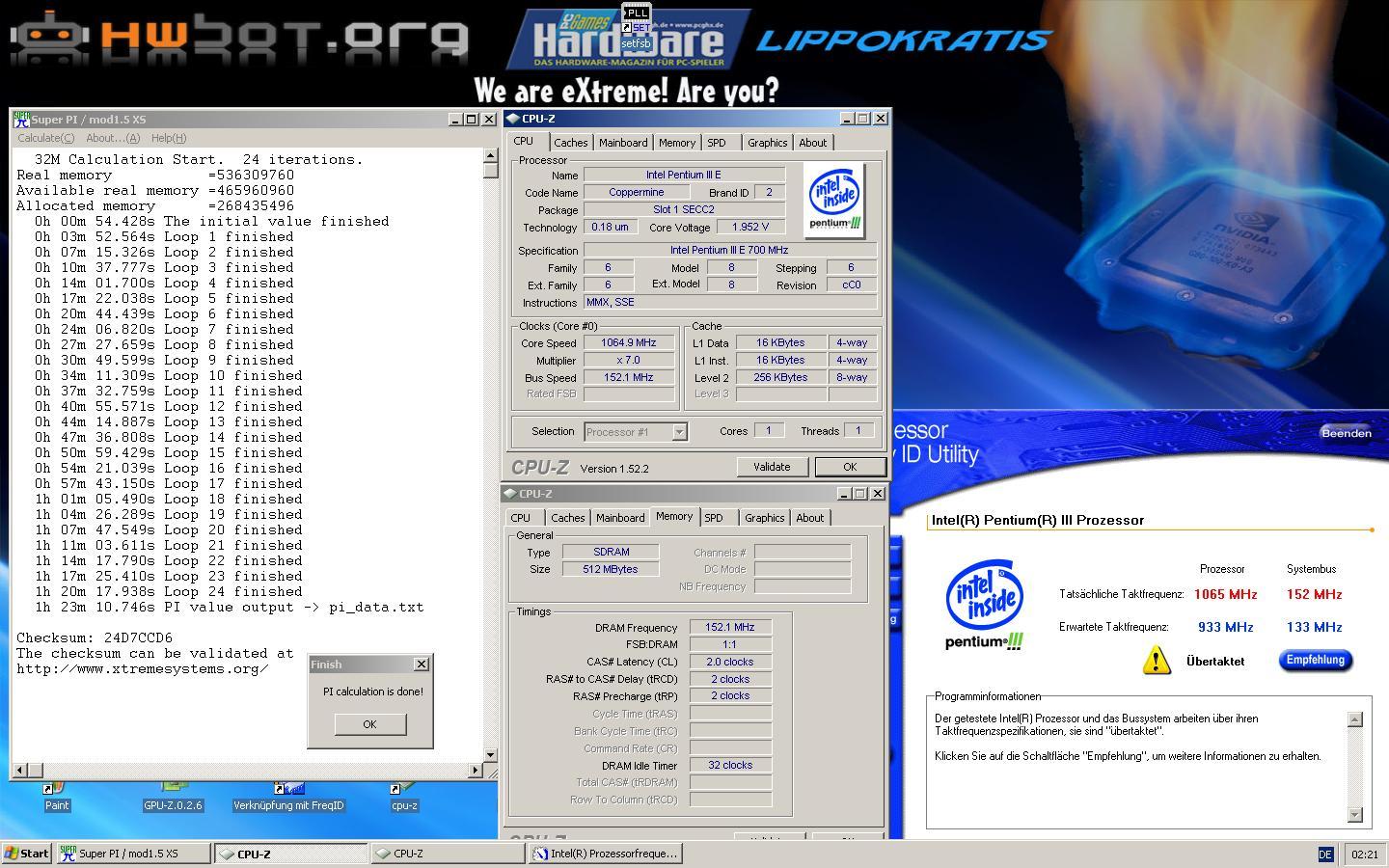
Task: Click OK in top CPU-Z window
Action: (850, 467)
